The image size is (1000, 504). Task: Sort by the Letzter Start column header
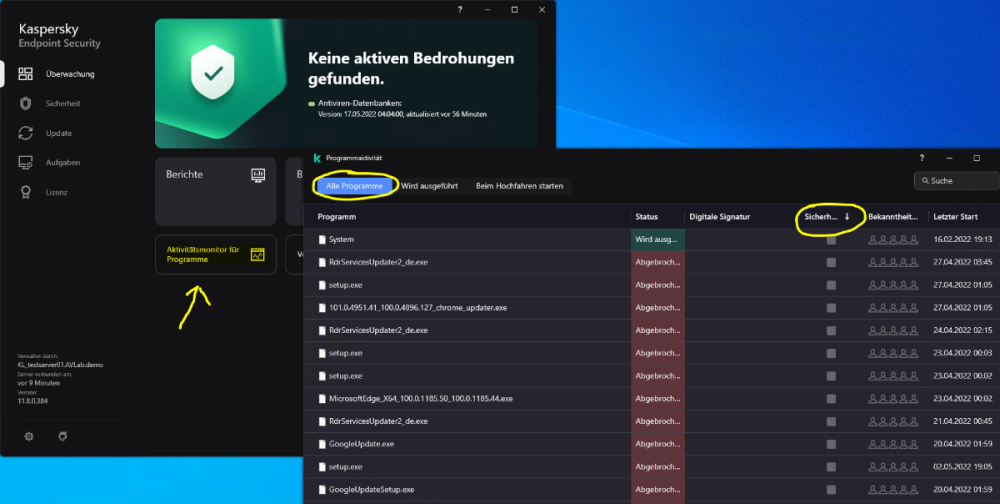tap(955, 217)
